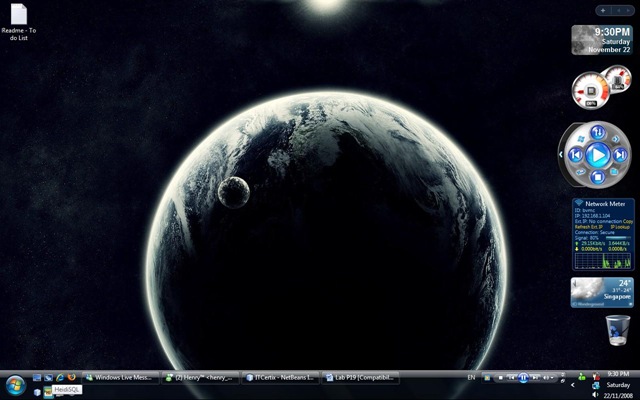This screenshot has width=640, height=400.
Task: Open volume dropdown in taskbar media toolbar
Action: tap(552, 378)
